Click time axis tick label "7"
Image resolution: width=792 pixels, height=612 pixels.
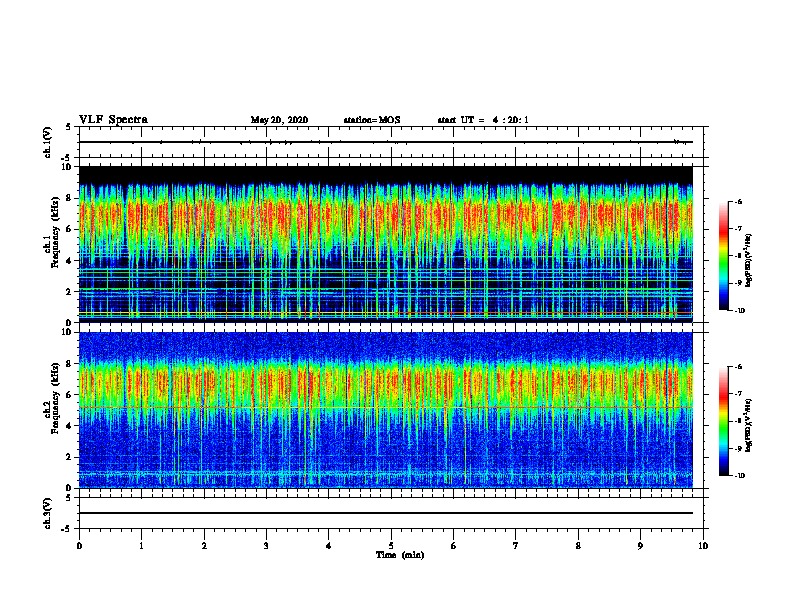click(x=516, y=546)
